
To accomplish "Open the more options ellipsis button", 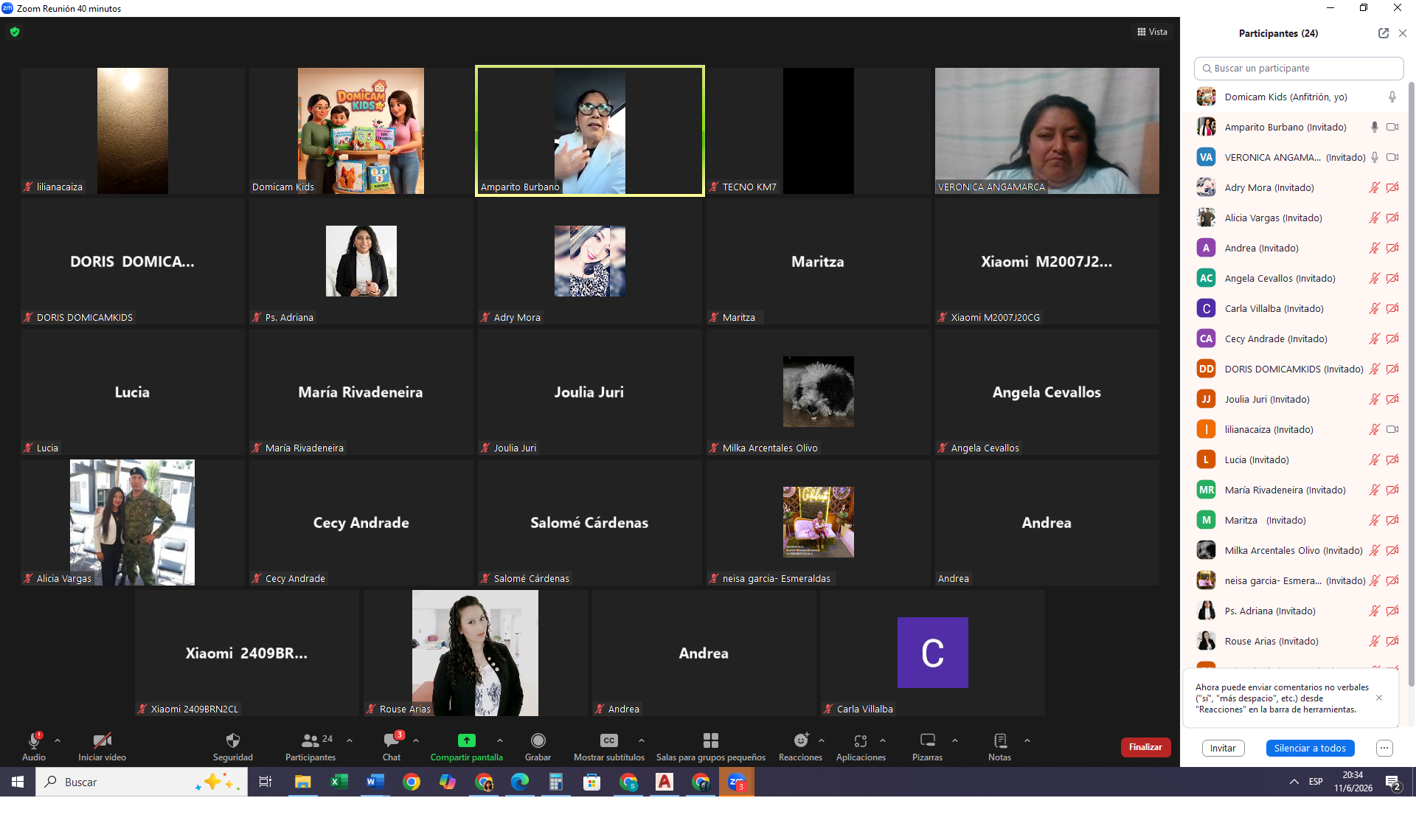I will point(1384,748).
